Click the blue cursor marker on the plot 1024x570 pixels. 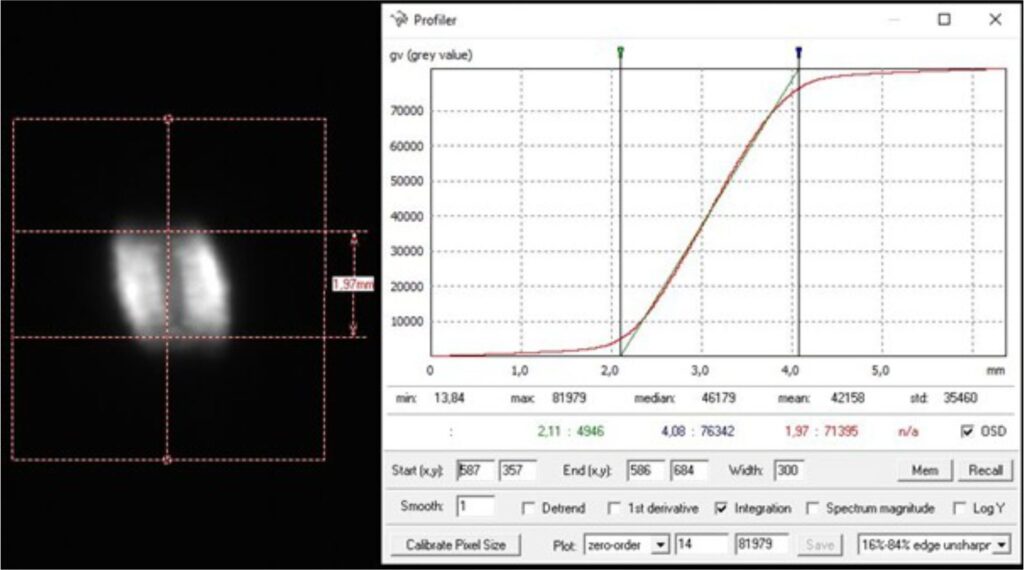pyautogui.click(x=798, y=51)
